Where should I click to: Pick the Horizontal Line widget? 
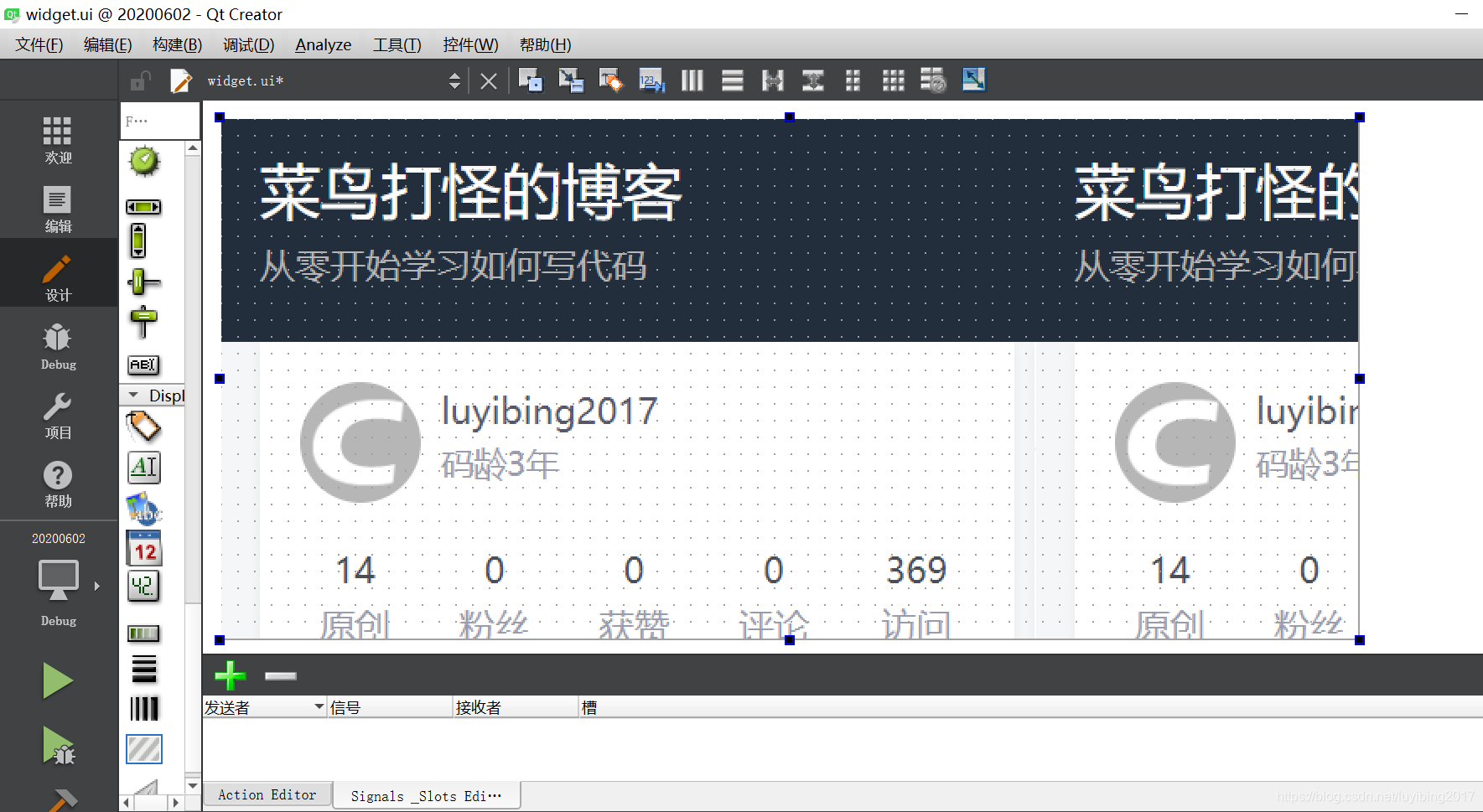pyautogui.click(x=143, y=669)
